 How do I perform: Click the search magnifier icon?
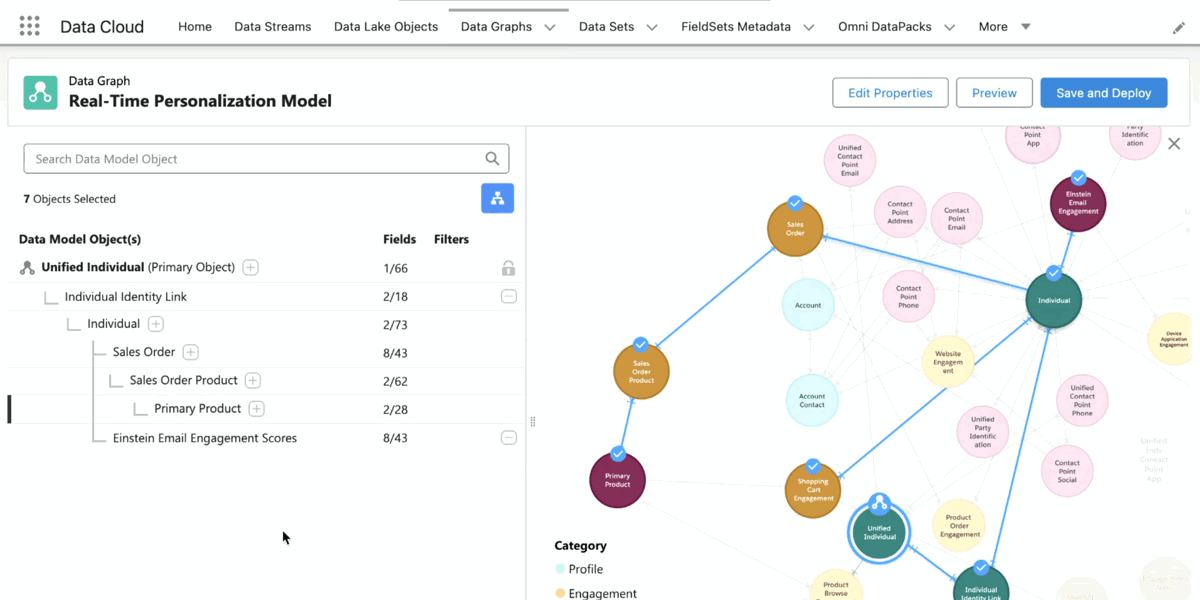[492, 158]
